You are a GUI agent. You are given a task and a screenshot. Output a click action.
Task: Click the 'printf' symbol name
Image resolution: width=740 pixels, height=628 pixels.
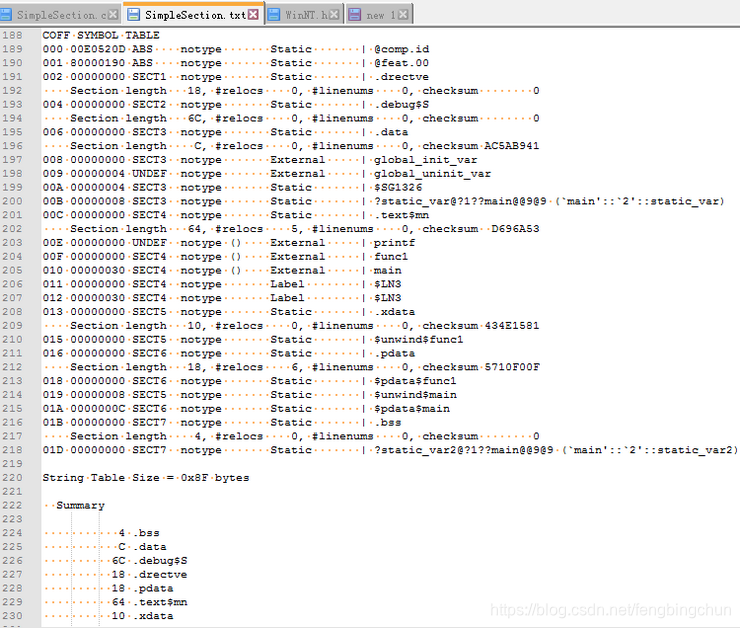click(x=395, y=243)
